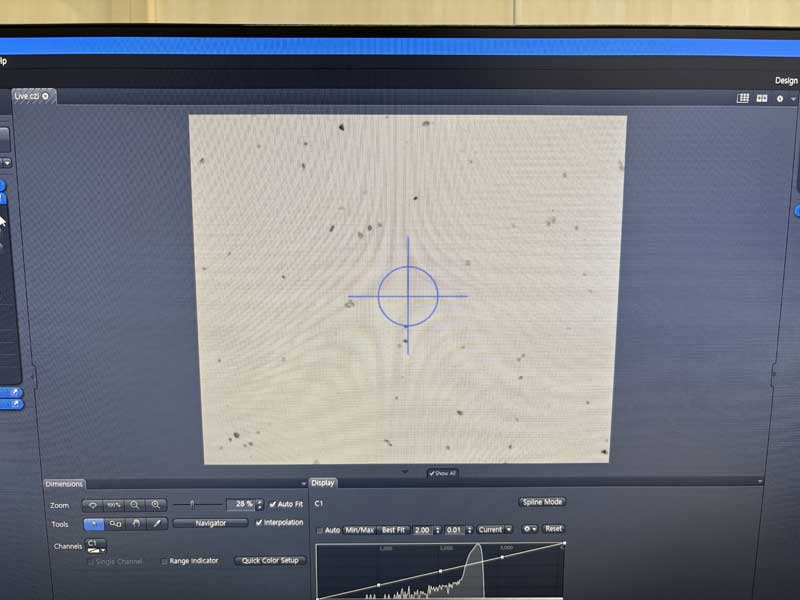Select the region zoom tool
Screen dimensions: 800x600
coord(115,523)
